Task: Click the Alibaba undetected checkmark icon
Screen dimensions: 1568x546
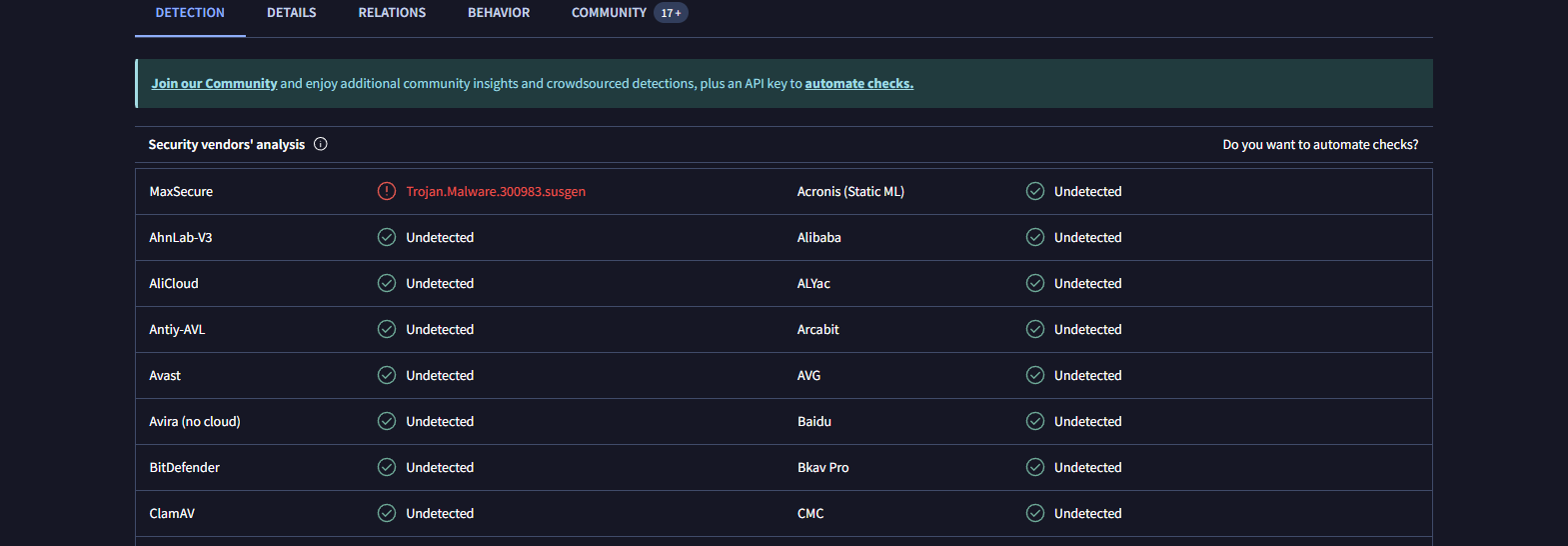Action: [1035, 237]
